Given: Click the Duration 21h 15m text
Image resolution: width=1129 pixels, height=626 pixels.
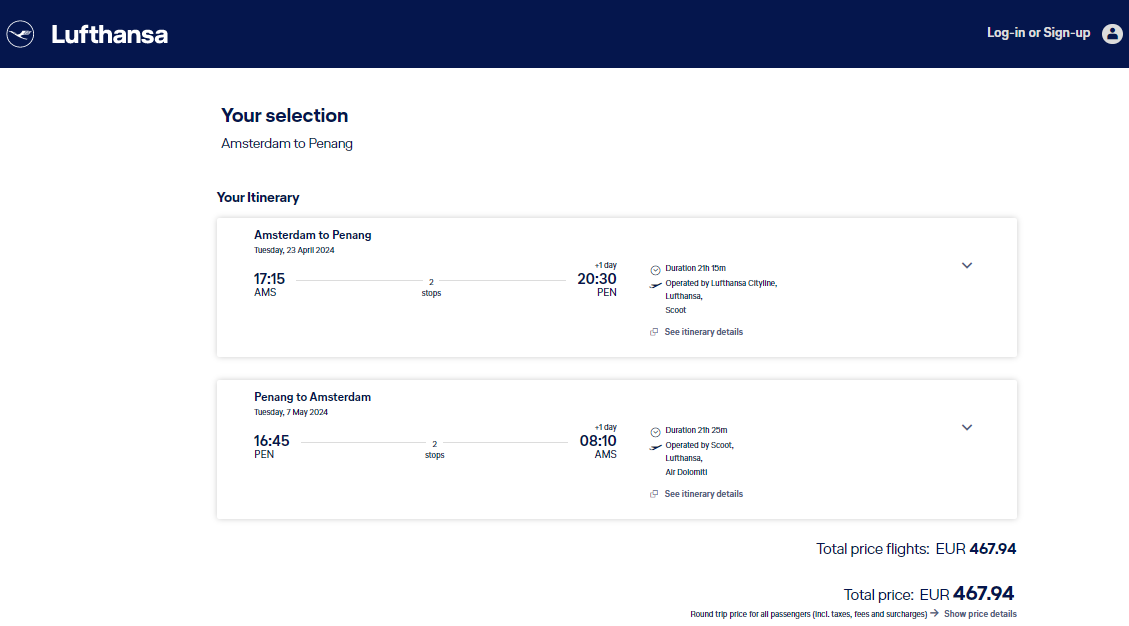Looking at the screenshot, I should pyautogui.click(x=696, y=268).
